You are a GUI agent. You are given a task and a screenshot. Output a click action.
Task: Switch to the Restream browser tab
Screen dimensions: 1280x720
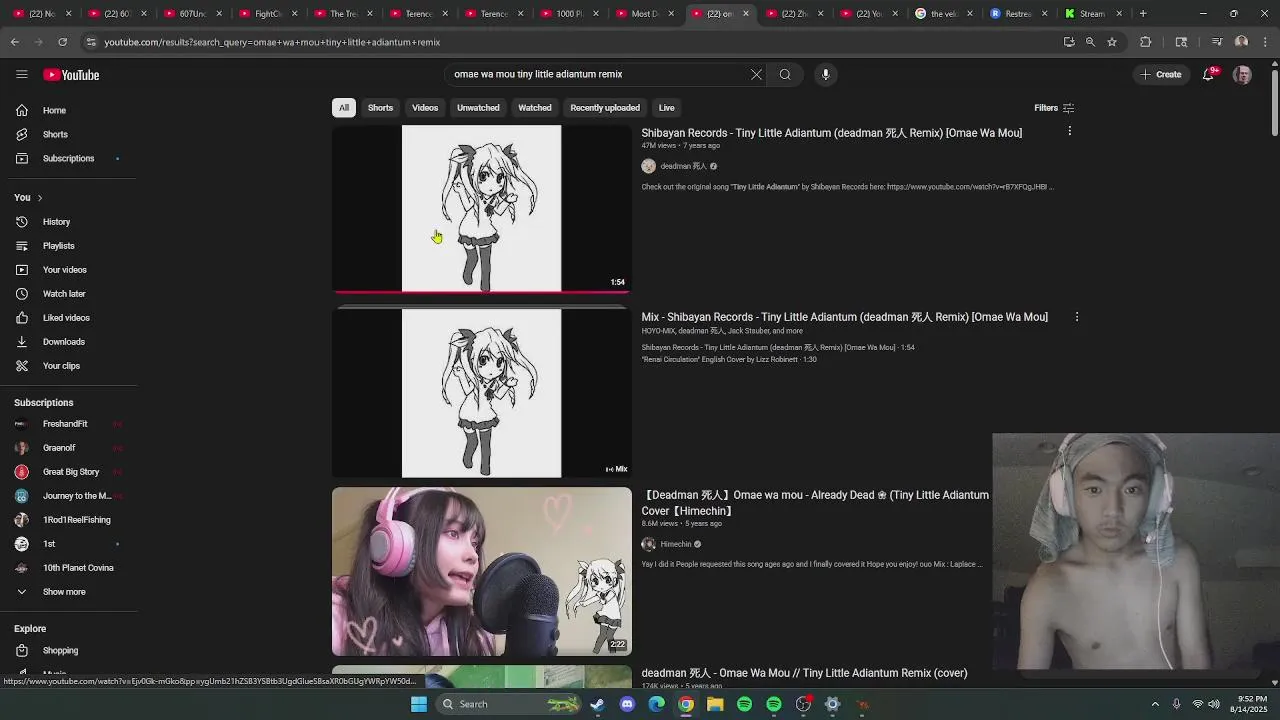(1018, 13)
